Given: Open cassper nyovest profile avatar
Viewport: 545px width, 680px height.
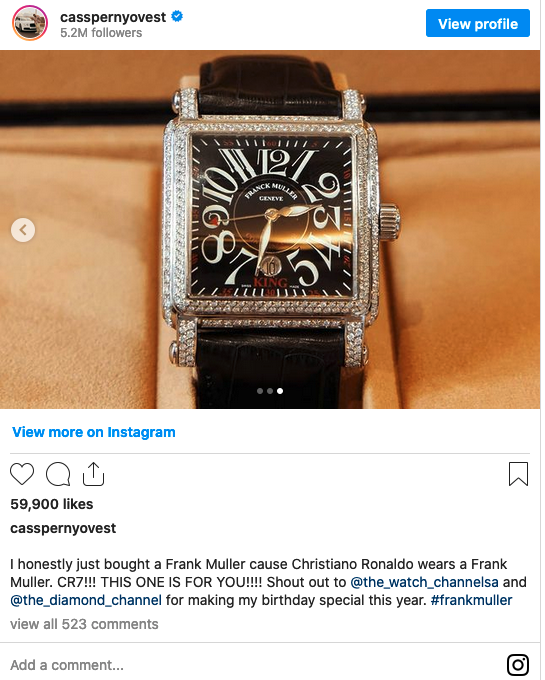Looking at the screenshot, I should (x=30, y=23).
